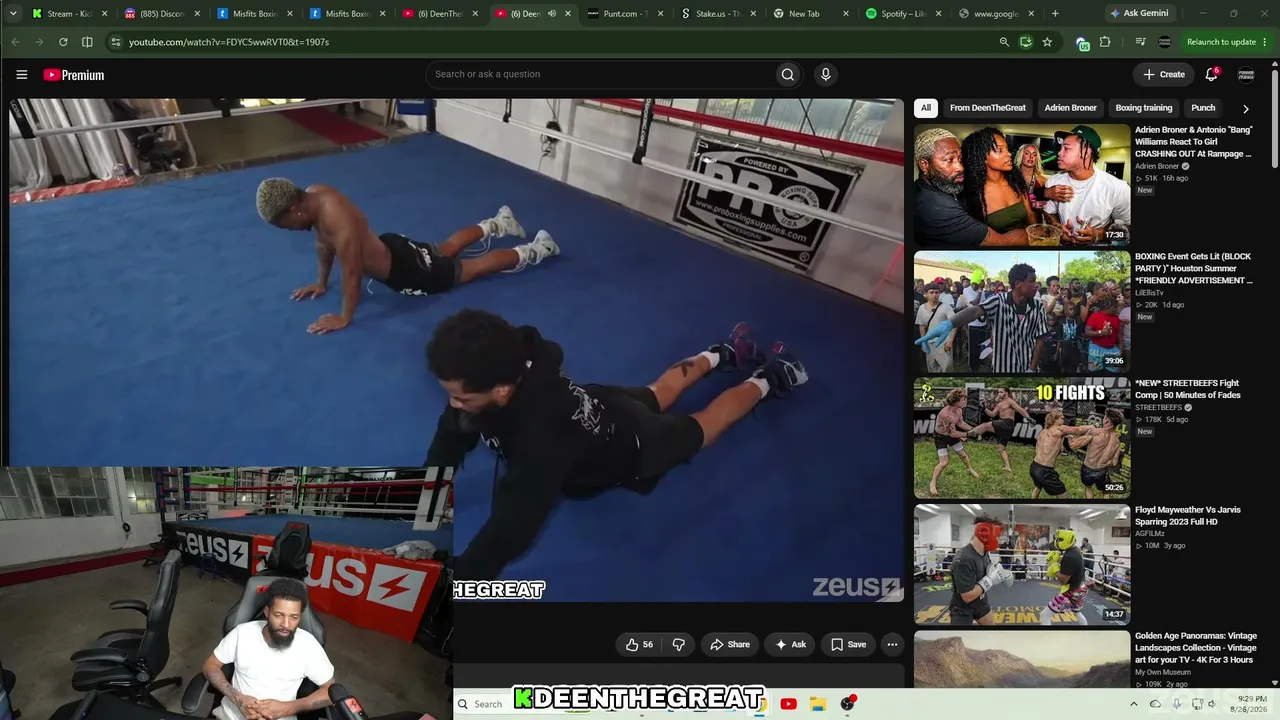Open YouTube from the Windows taskbar
1280x720 pixels.
pyautogui.click(x=788, y=704)
